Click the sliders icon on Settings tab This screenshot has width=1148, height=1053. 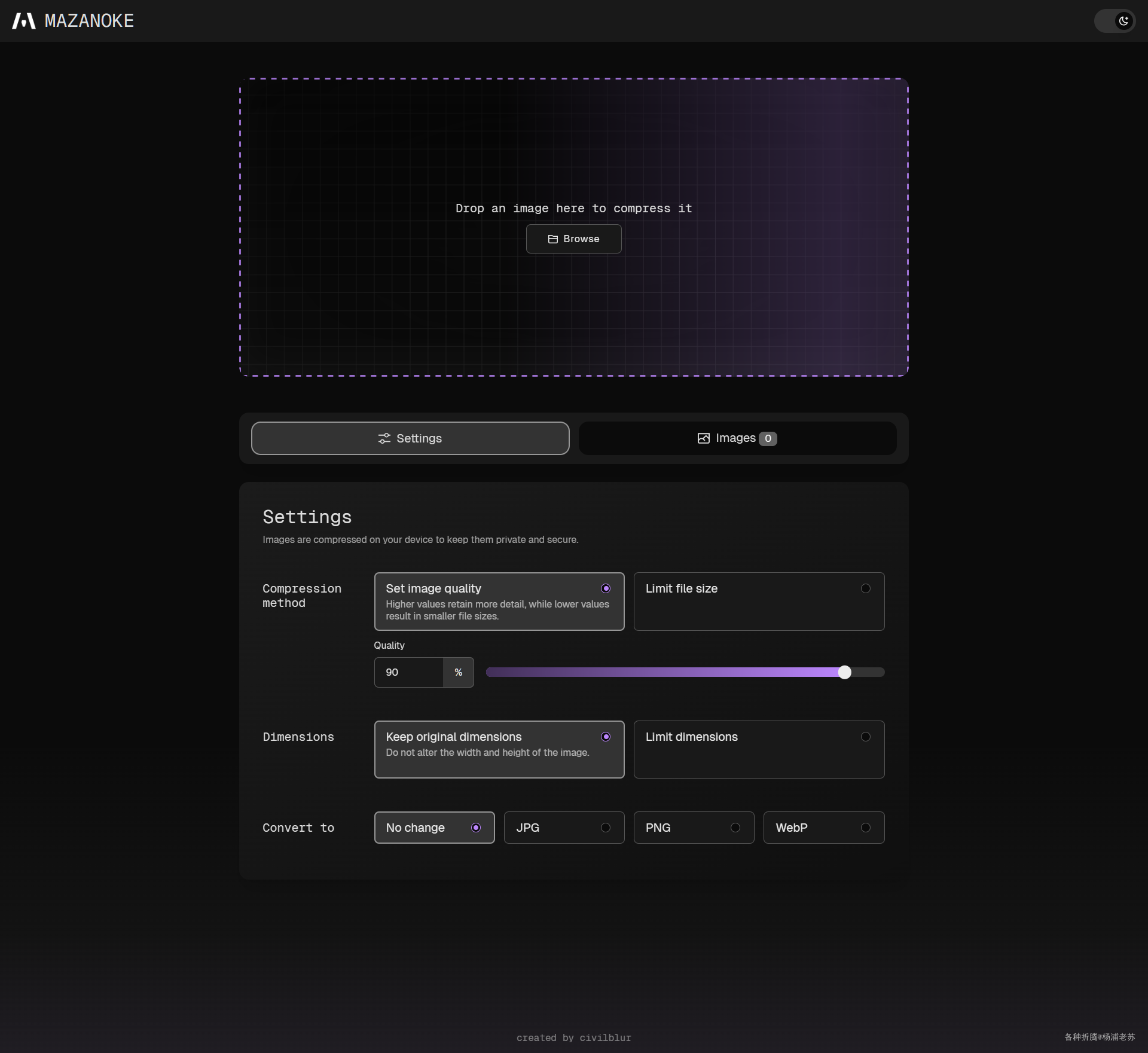[384, 438]
